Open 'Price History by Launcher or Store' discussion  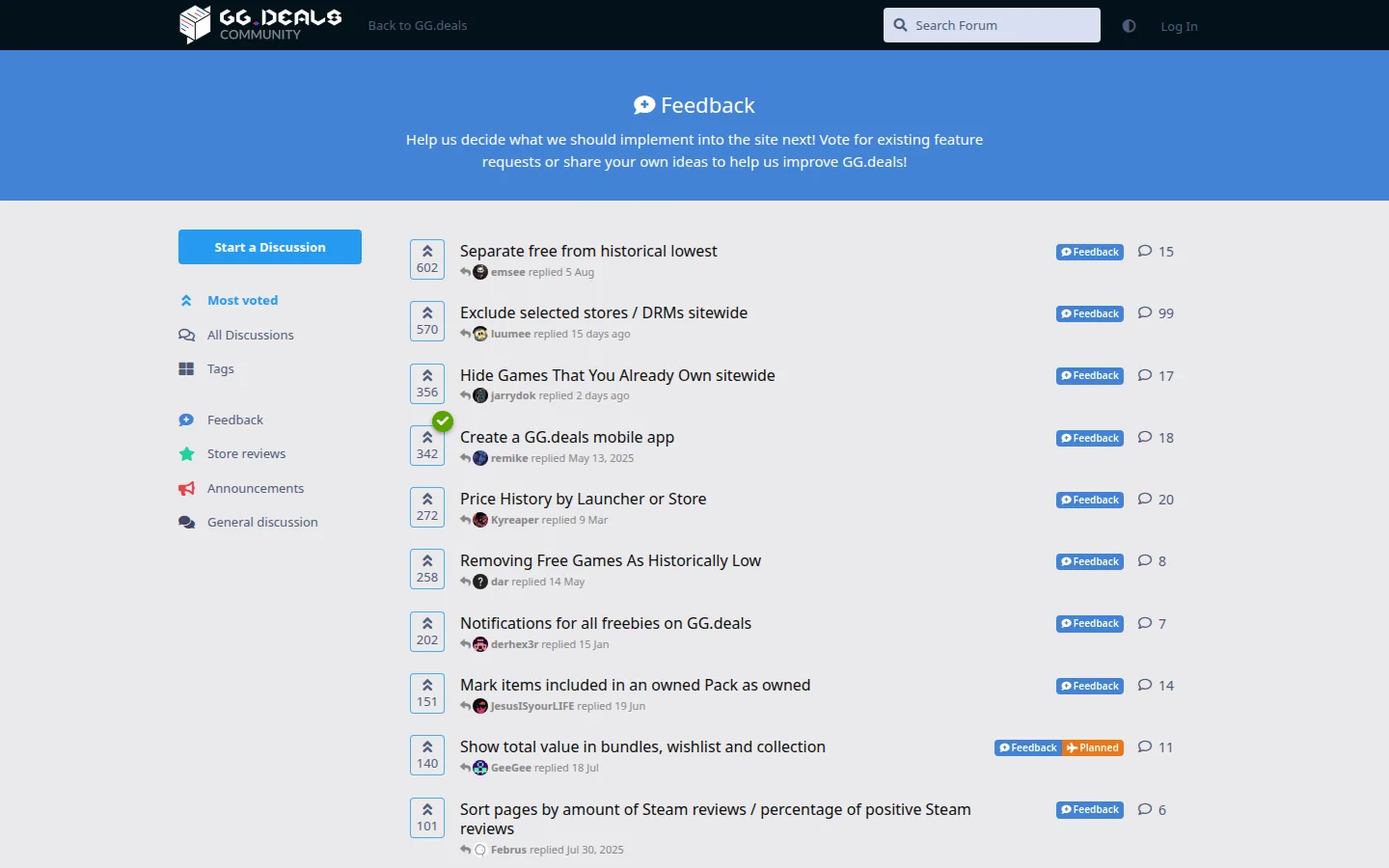coord(583,499)
